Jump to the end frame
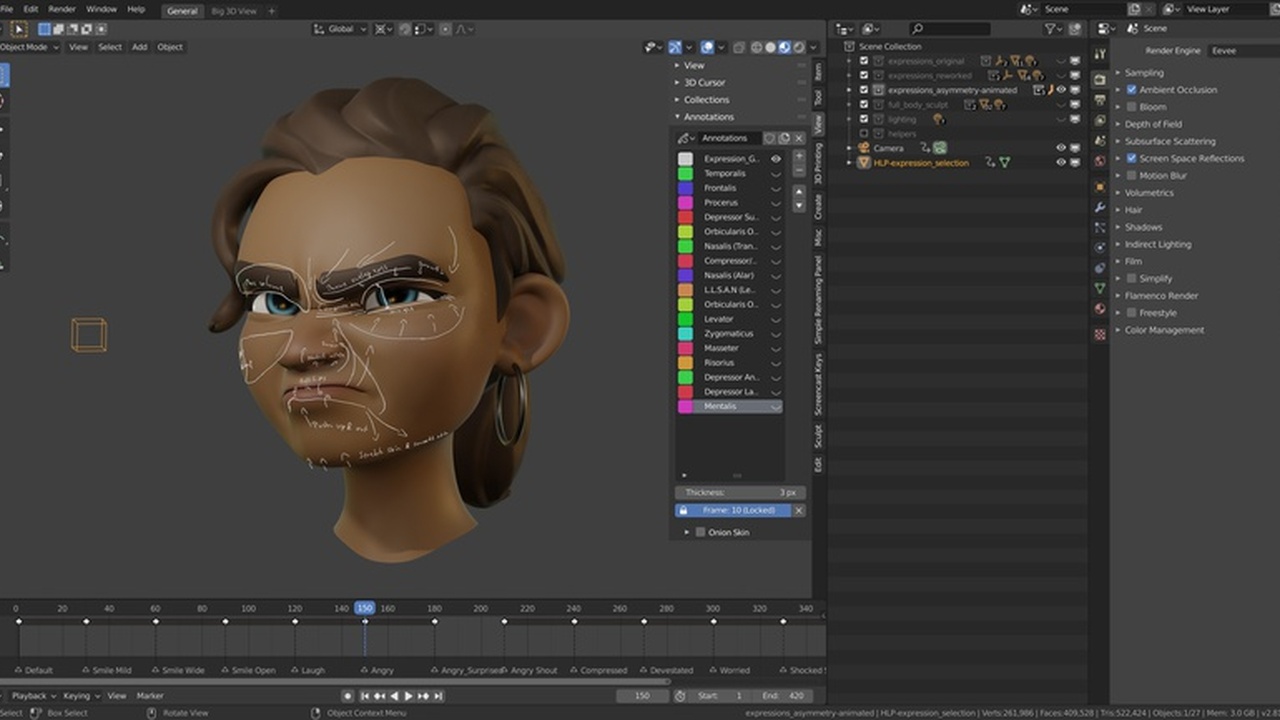The height and width of the screenshot is (720, 1280). pos(437,696)
